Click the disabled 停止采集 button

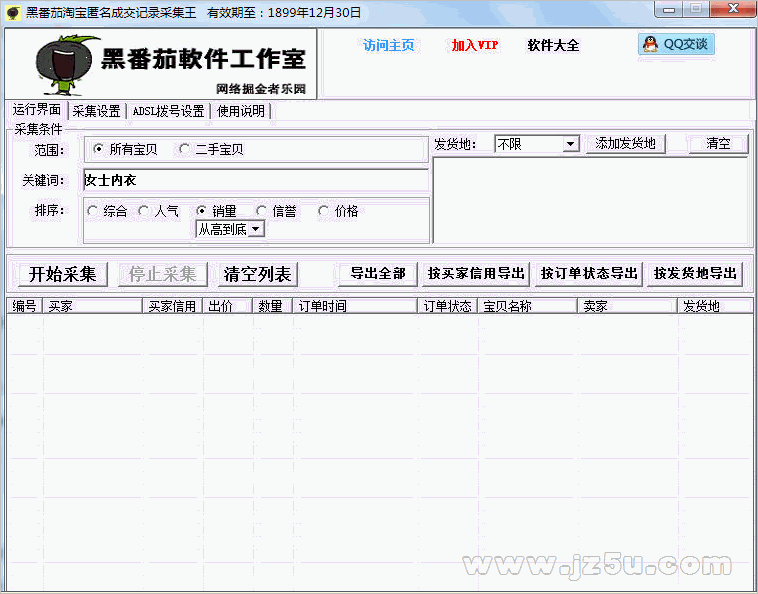(x=162, y=275)
